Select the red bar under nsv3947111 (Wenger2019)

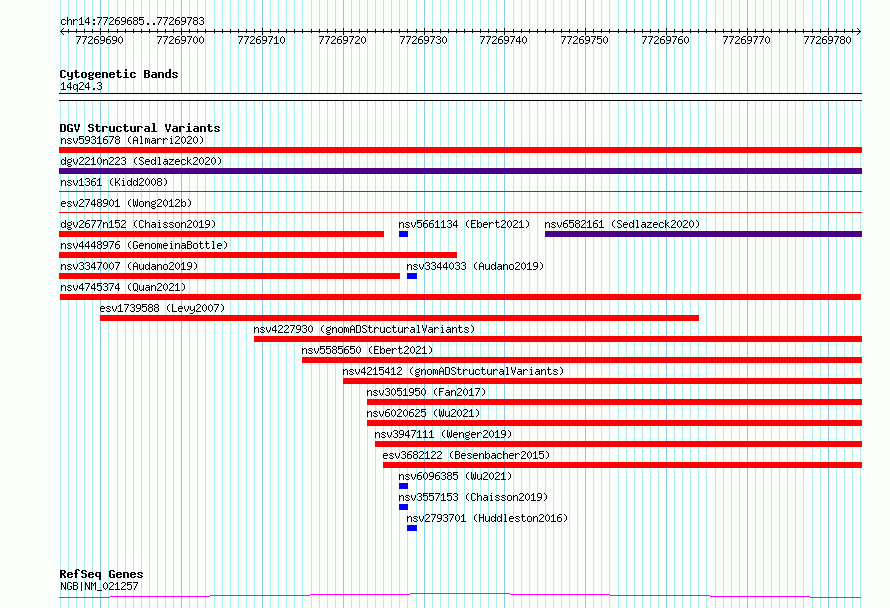pos(618,444)
